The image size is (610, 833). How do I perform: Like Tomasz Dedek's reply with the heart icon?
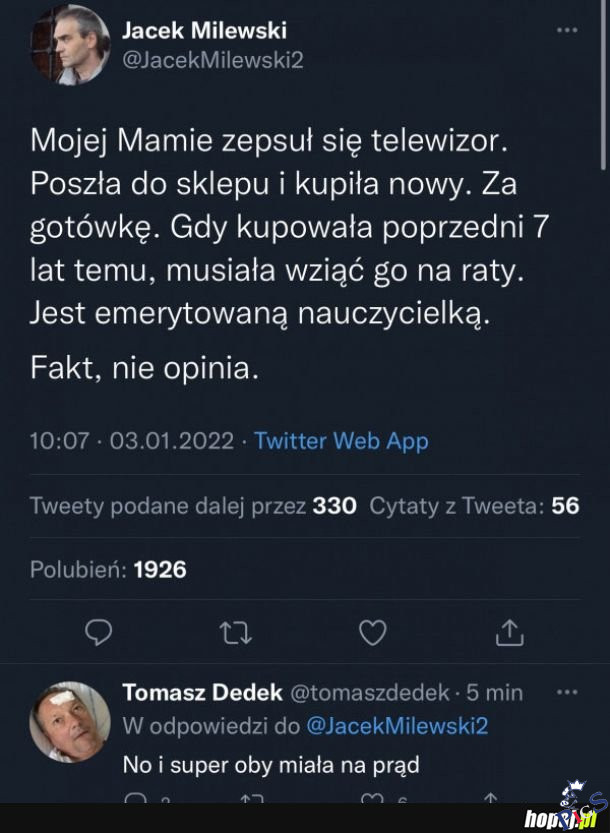[x=374, y=800]
